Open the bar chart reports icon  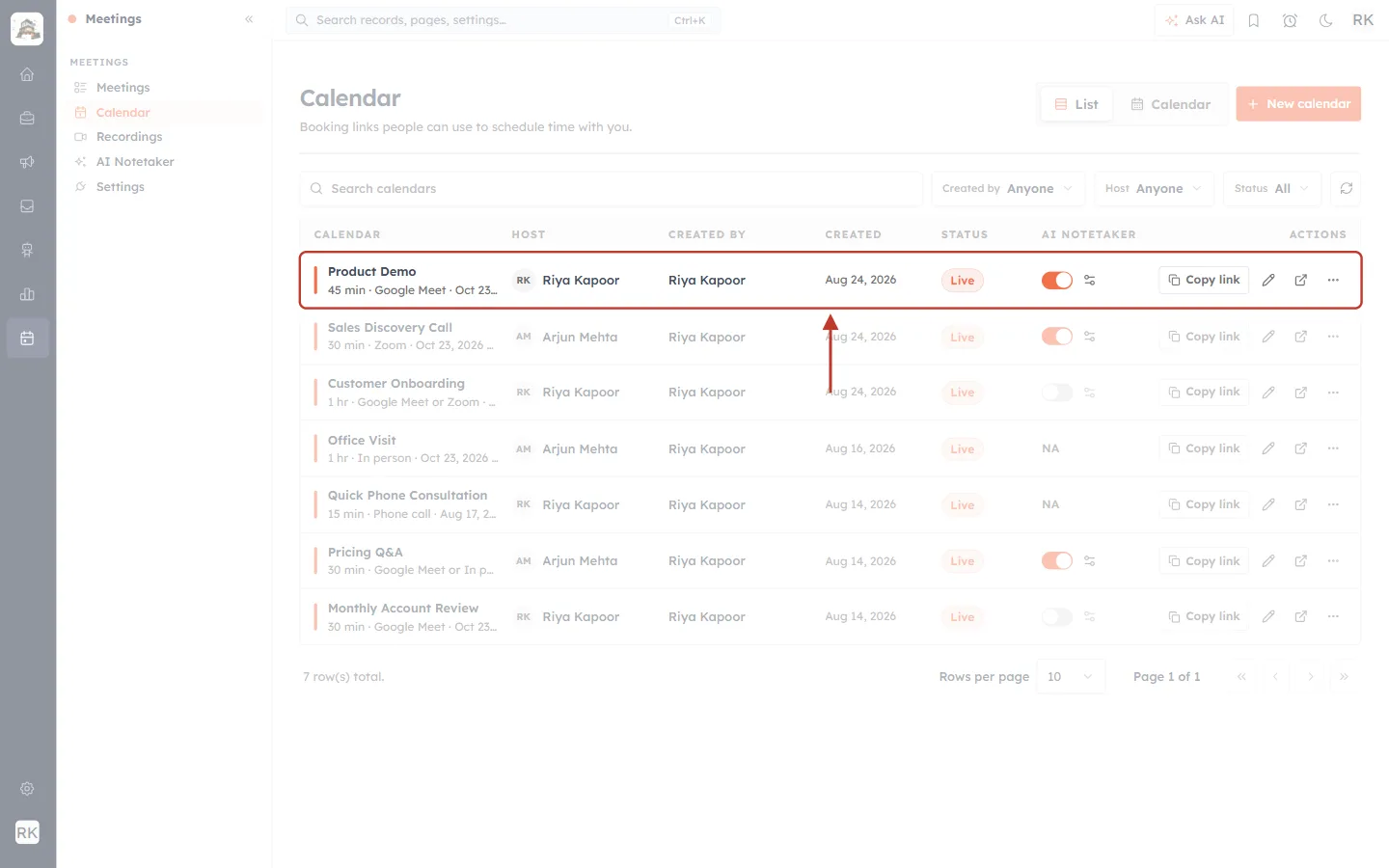tap(27, 294)
